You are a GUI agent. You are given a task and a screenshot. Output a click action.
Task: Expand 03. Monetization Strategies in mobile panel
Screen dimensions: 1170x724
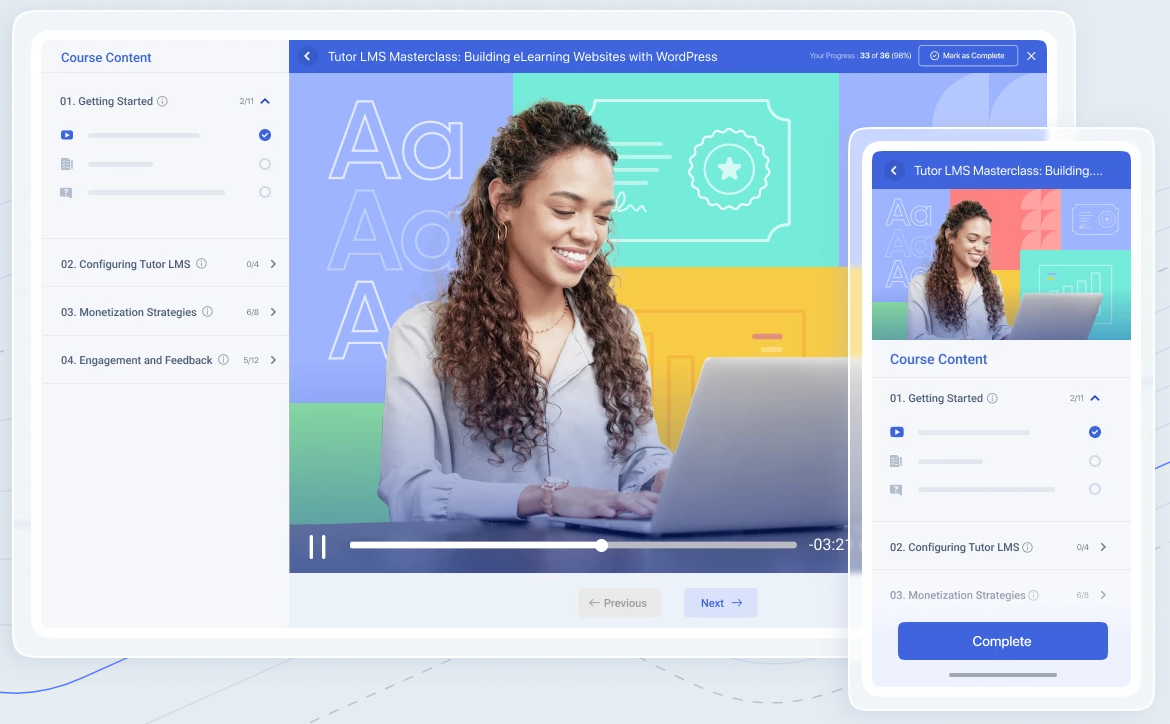(1103, 595)
